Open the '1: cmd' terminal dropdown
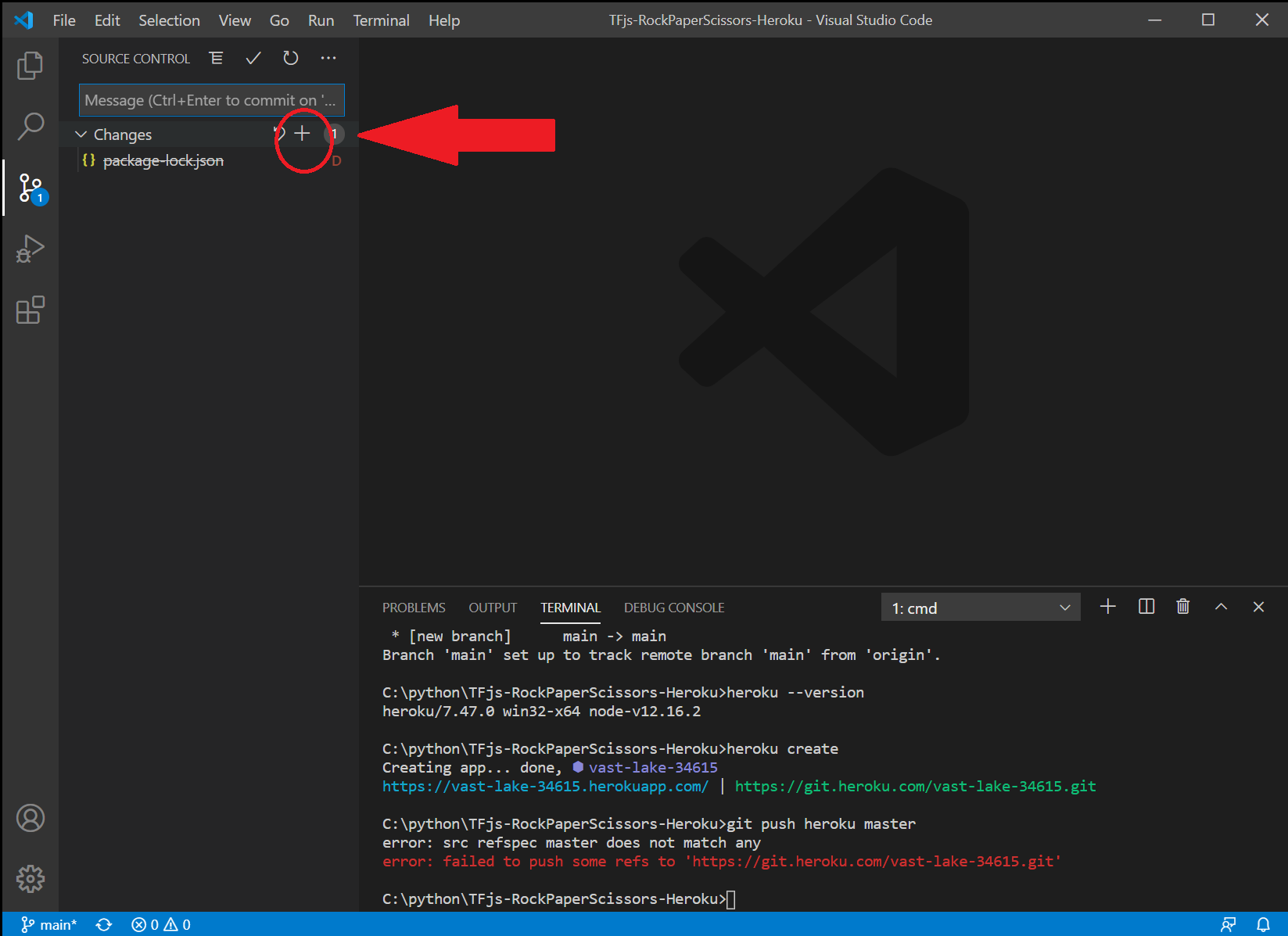Image resolution: width=1288 pixels, height=936 pixels. point(981,608)
